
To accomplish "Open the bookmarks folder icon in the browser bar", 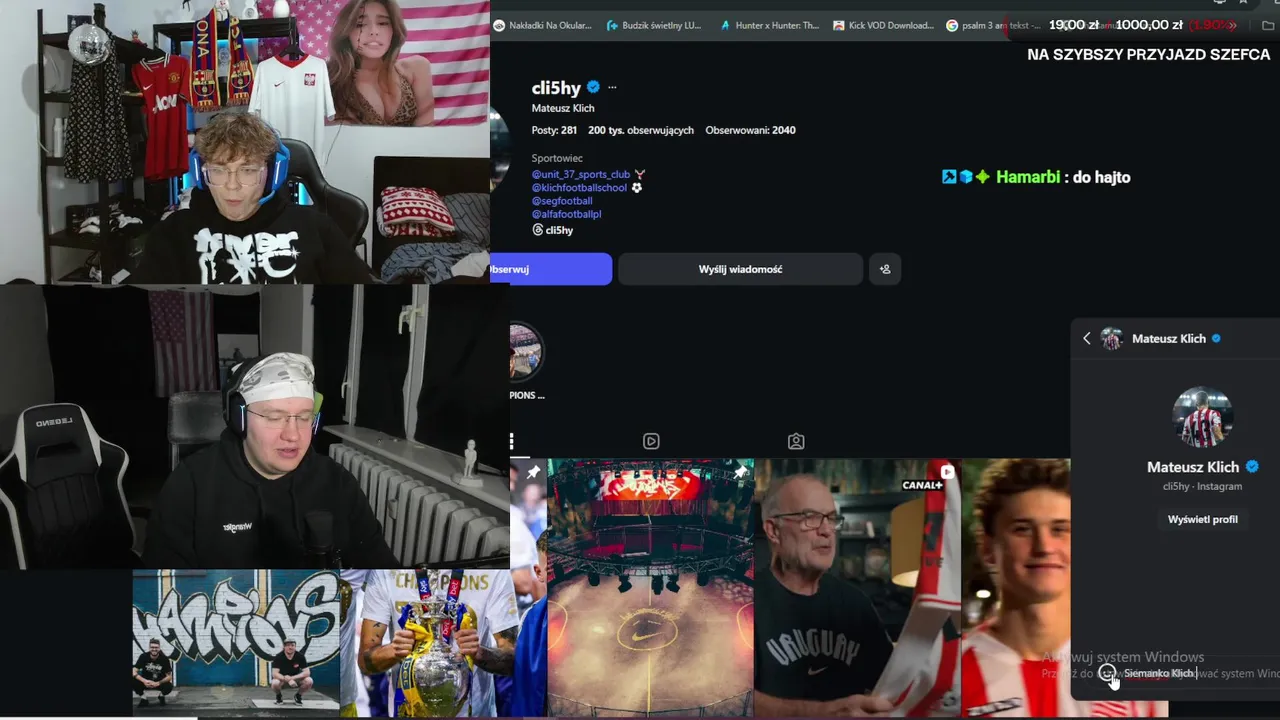I will pyautogui.click(x=1268, y=25).
